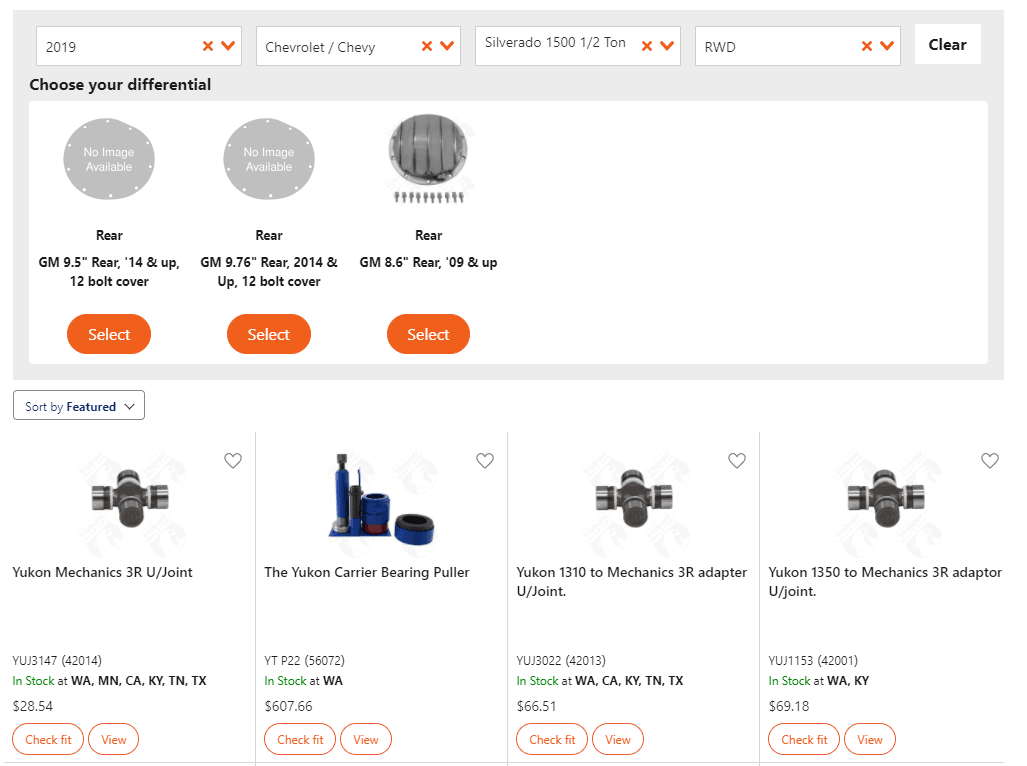Check fit for the Yukon Carrier Bearing Puller

299,739
